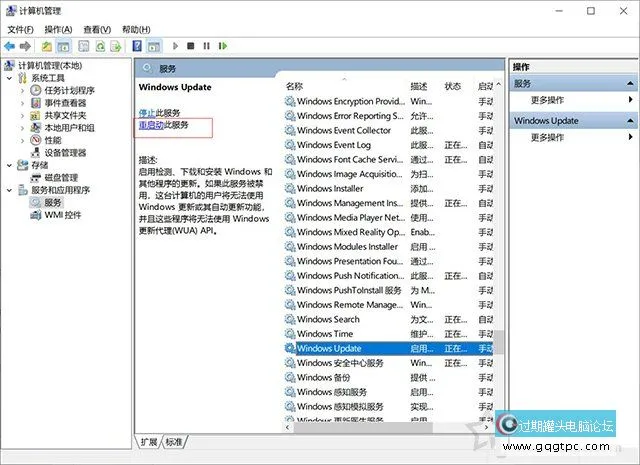Select WMI 控件 in the tree
Image resolution: width=640 pixels, height=465 pixels.
click(62, 215)
